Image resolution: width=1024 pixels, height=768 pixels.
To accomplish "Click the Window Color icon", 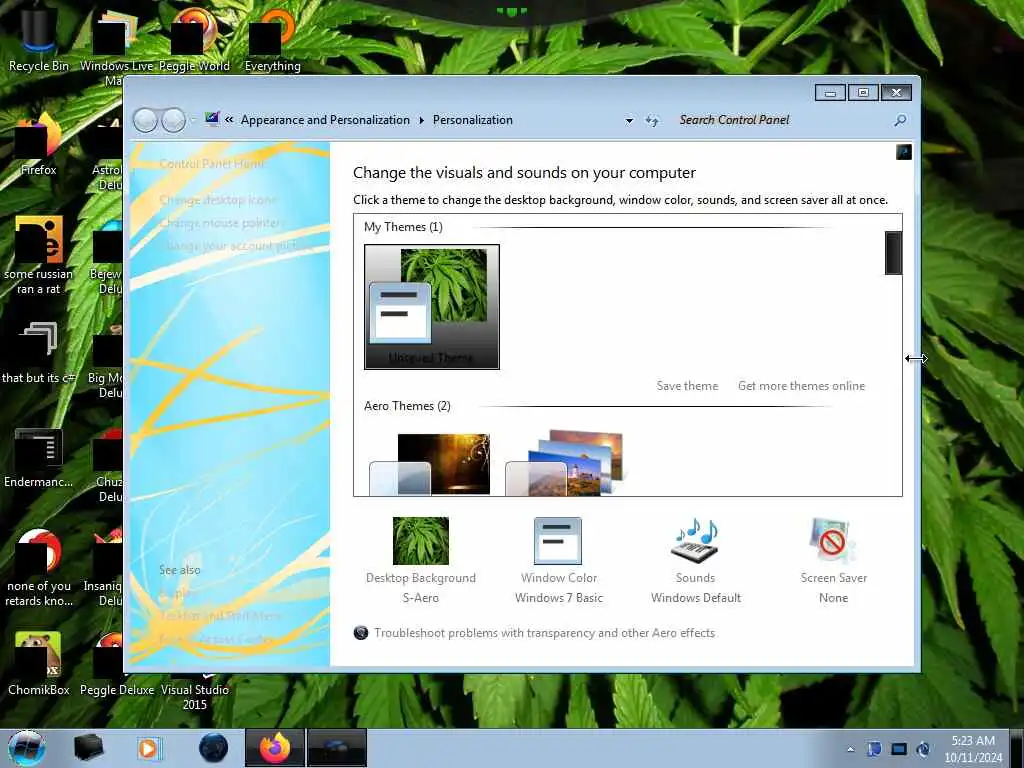I will (558, 541).
